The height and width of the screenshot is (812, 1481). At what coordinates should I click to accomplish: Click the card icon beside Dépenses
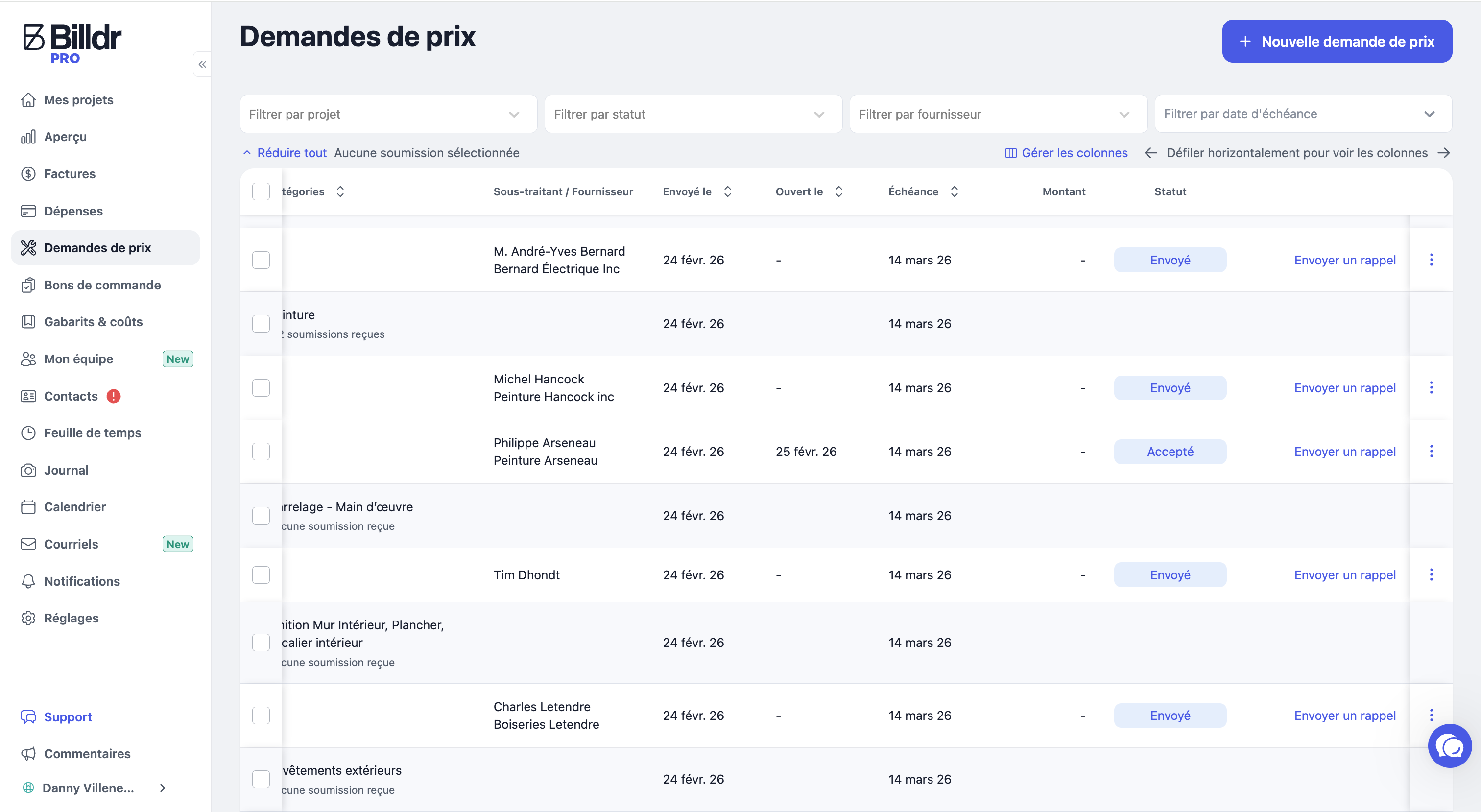(x=28, y=211)
